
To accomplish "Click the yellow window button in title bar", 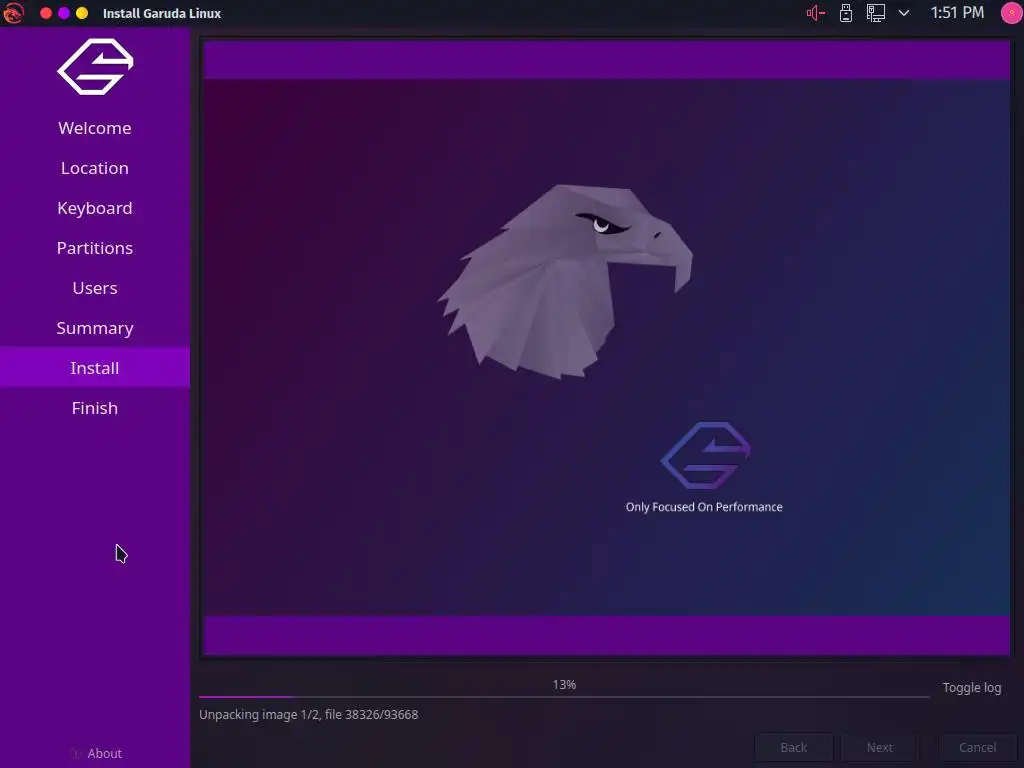I will tap(82, 13).
